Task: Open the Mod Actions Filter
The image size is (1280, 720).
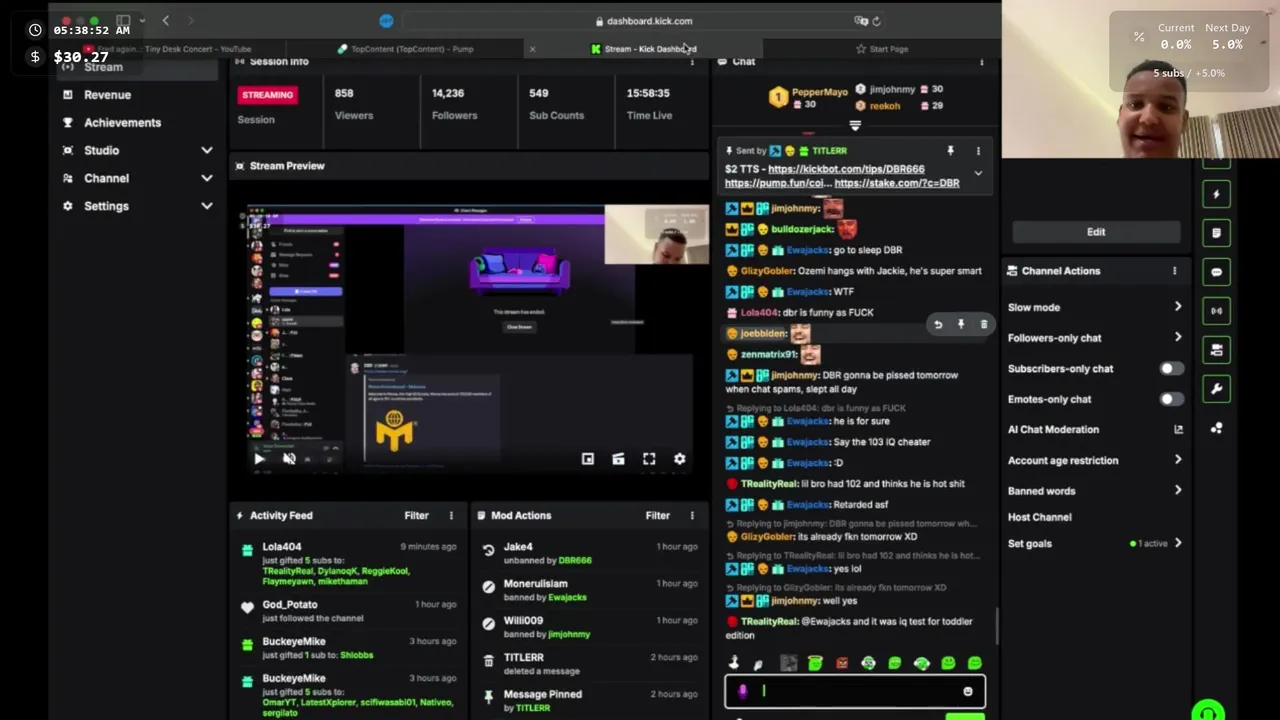Action: (x=657, y=516)
